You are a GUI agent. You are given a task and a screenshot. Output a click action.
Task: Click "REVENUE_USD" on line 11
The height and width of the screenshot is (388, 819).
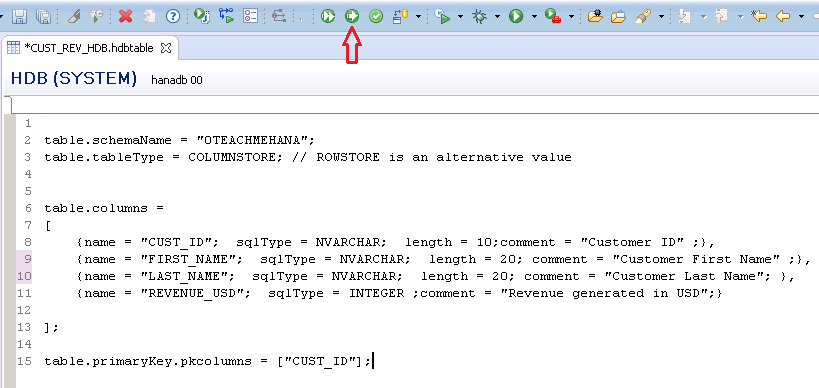click(x=196, y=293)
